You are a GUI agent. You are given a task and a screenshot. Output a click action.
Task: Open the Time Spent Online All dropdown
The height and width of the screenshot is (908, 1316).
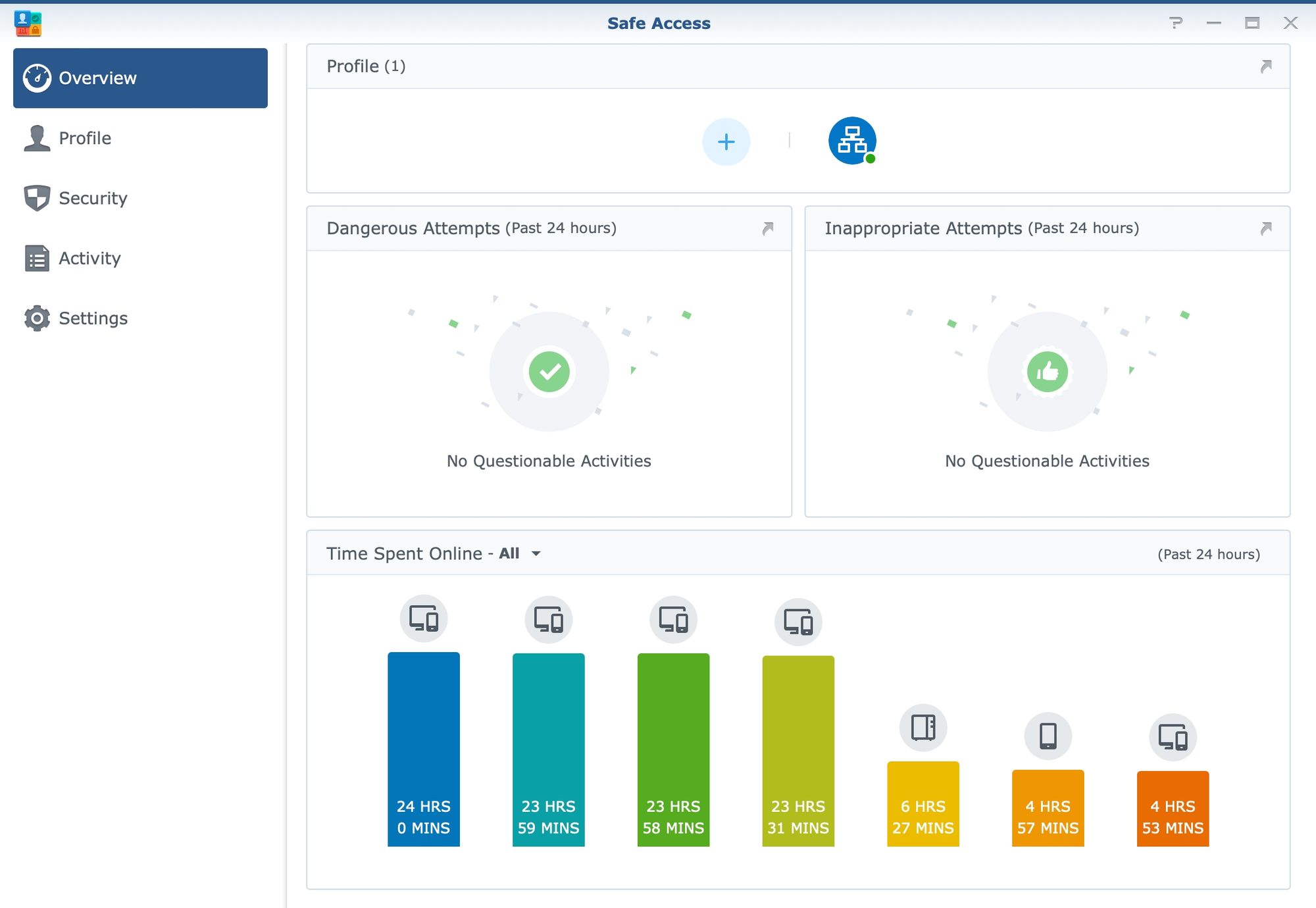click(520, 553)
